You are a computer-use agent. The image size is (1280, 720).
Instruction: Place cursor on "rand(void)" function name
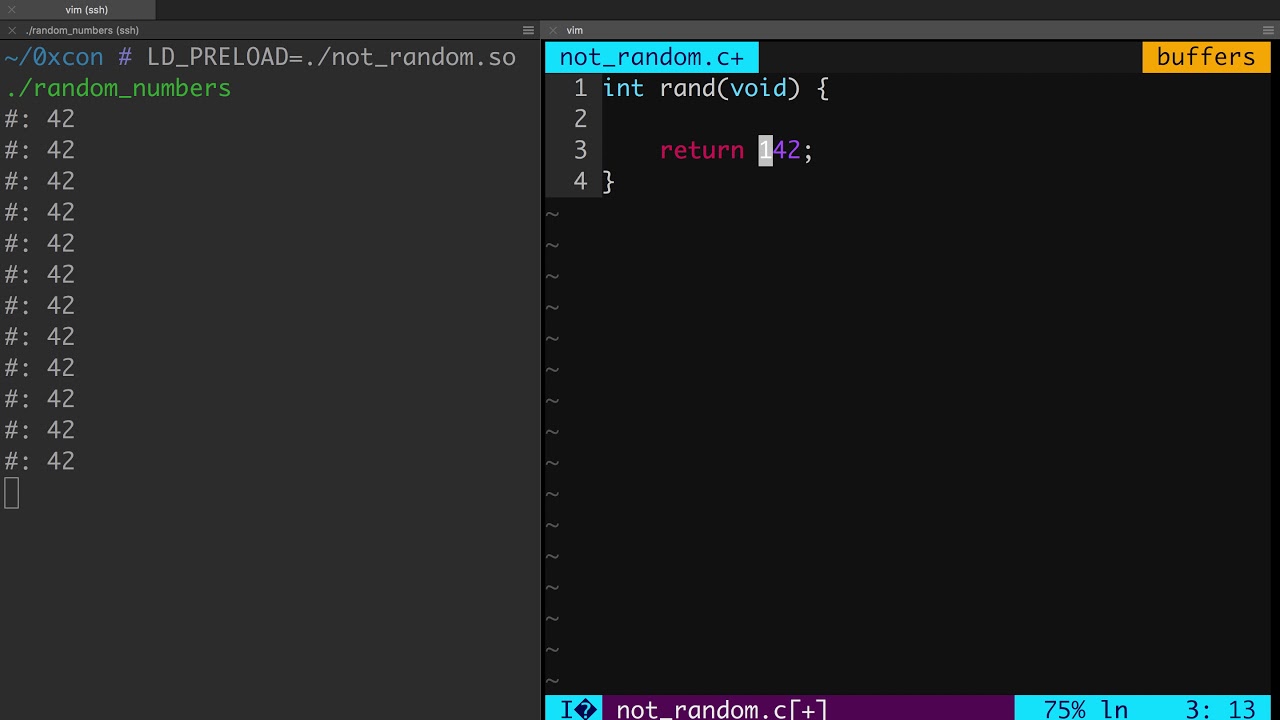[x=729, y=88]
